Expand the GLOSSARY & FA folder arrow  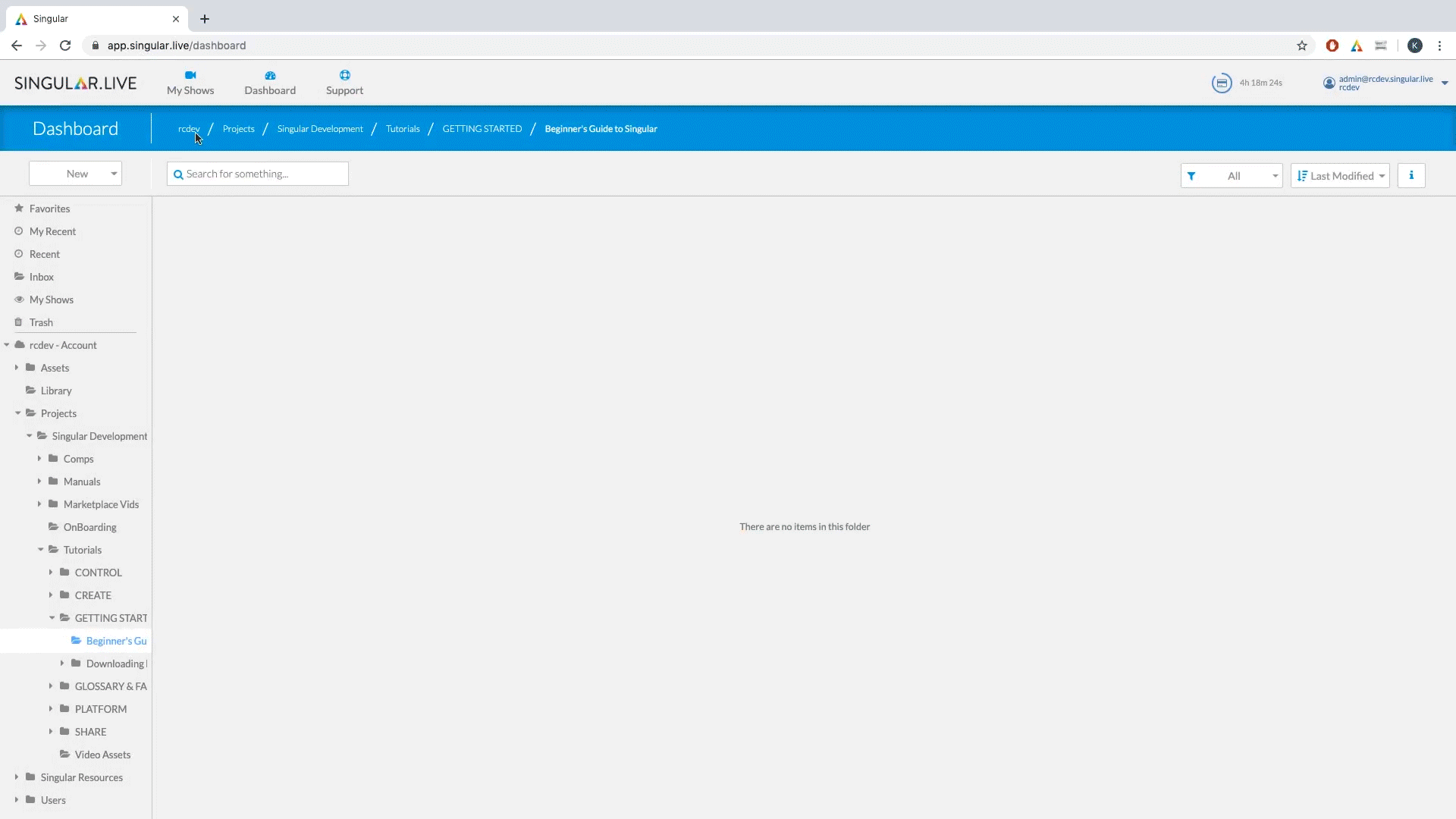(x=51, y=686)
